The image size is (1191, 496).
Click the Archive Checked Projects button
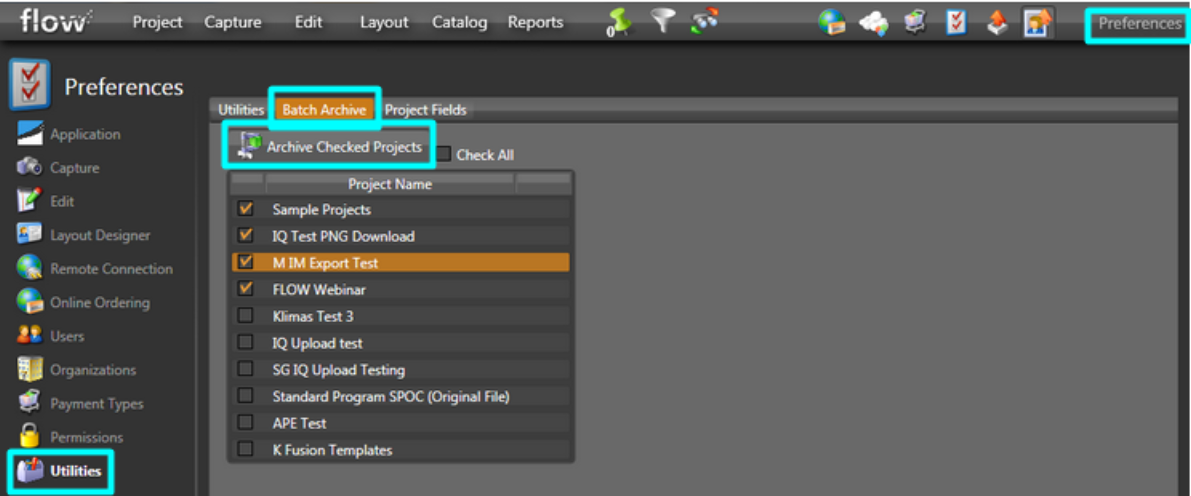tap(330, 147)
